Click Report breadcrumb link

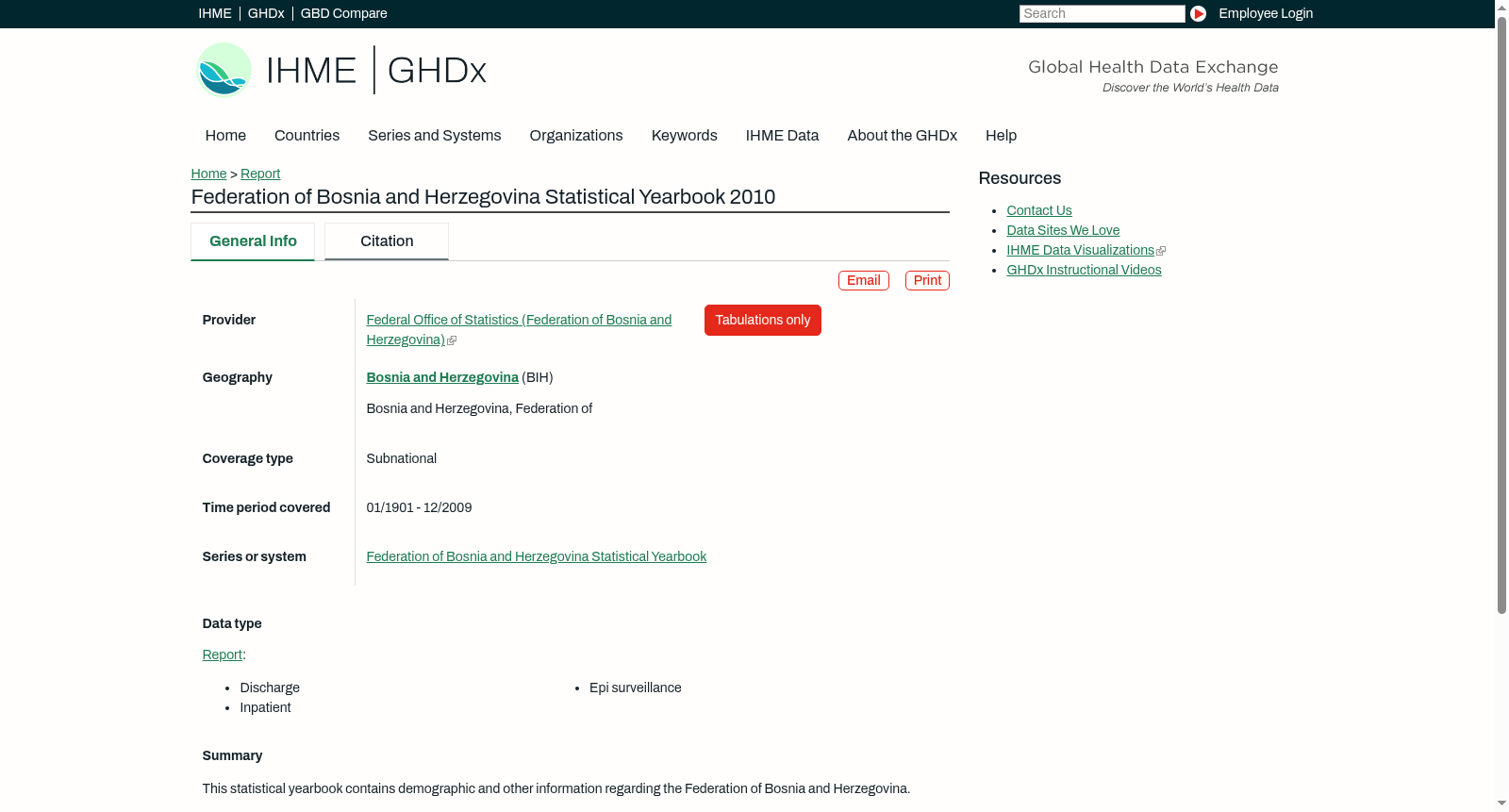coord(260,174)
